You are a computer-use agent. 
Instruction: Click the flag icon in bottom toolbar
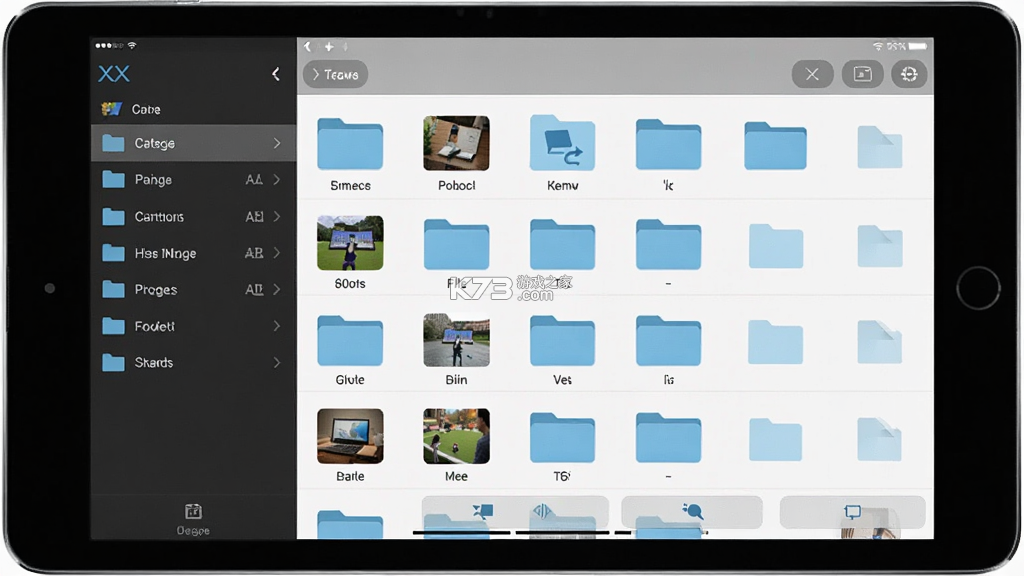point(483,511)
